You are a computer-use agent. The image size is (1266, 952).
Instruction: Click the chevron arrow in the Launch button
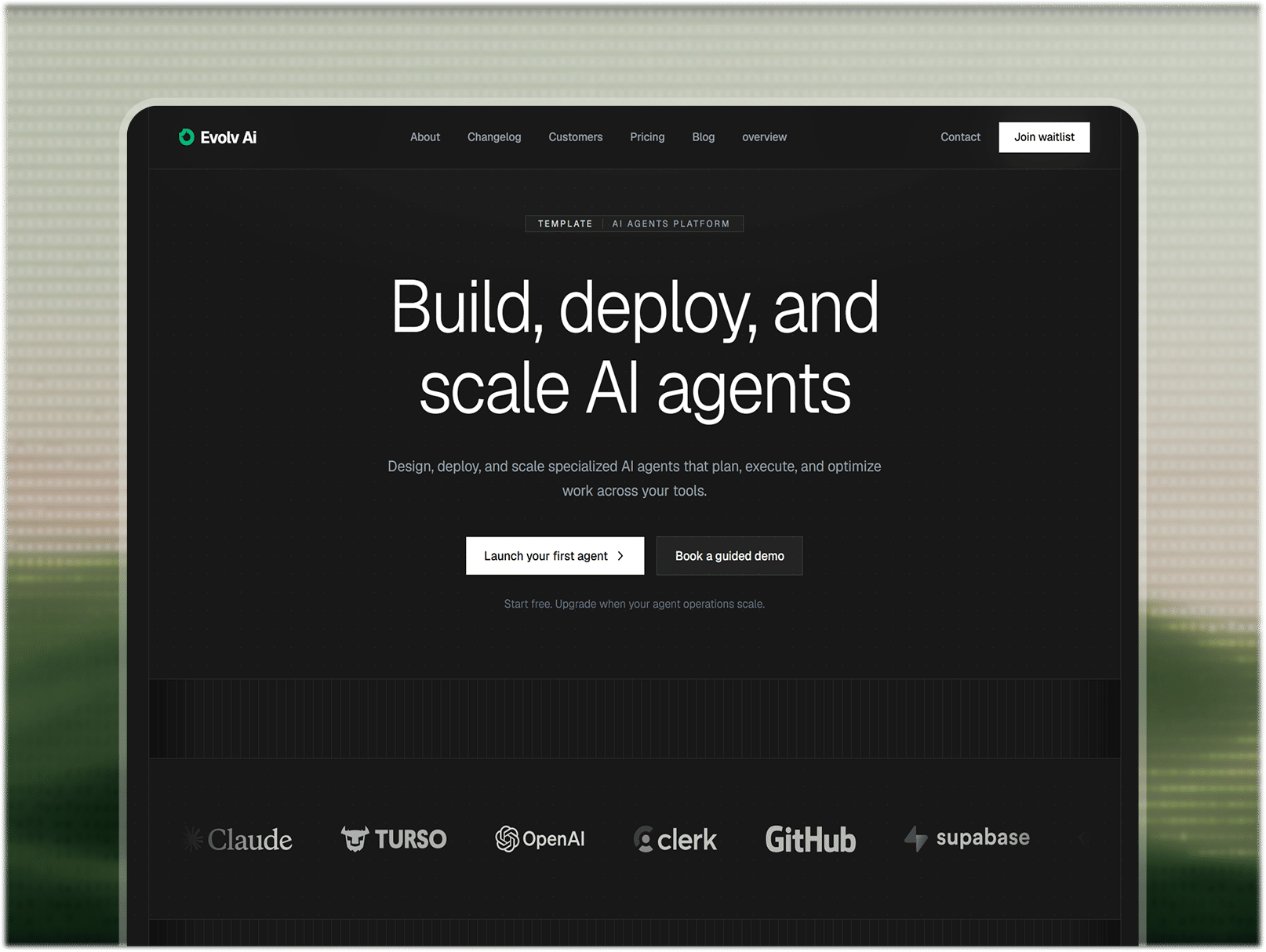coord(620,556)
